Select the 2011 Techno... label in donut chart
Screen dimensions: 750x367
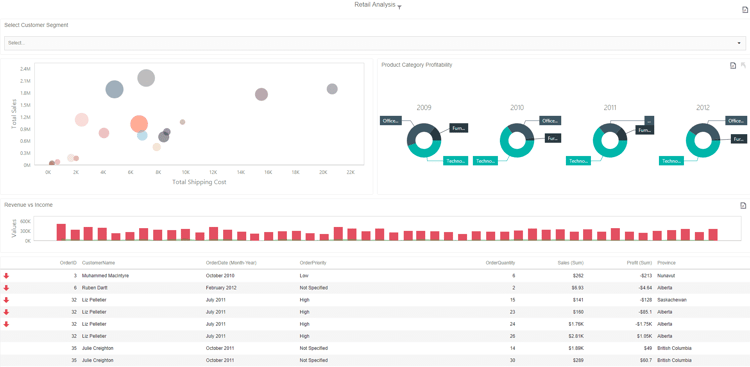[x=578, y=161]
